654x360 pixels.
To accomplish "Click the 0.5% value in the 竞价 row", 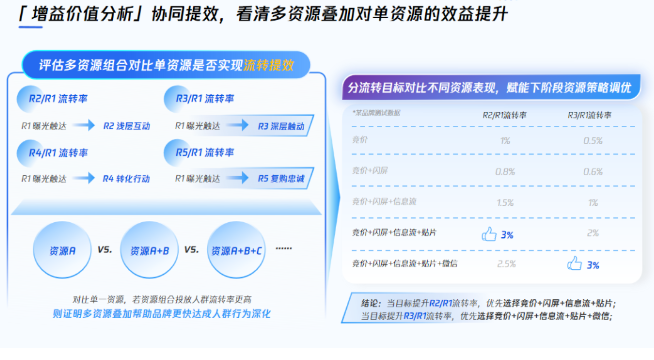I will [x=593, y=141].
